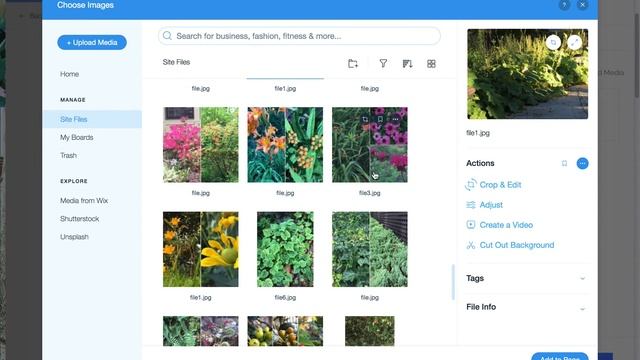Click the Add to Page button
The width and height of the screenshot is (640, 360).
(560, 356)
